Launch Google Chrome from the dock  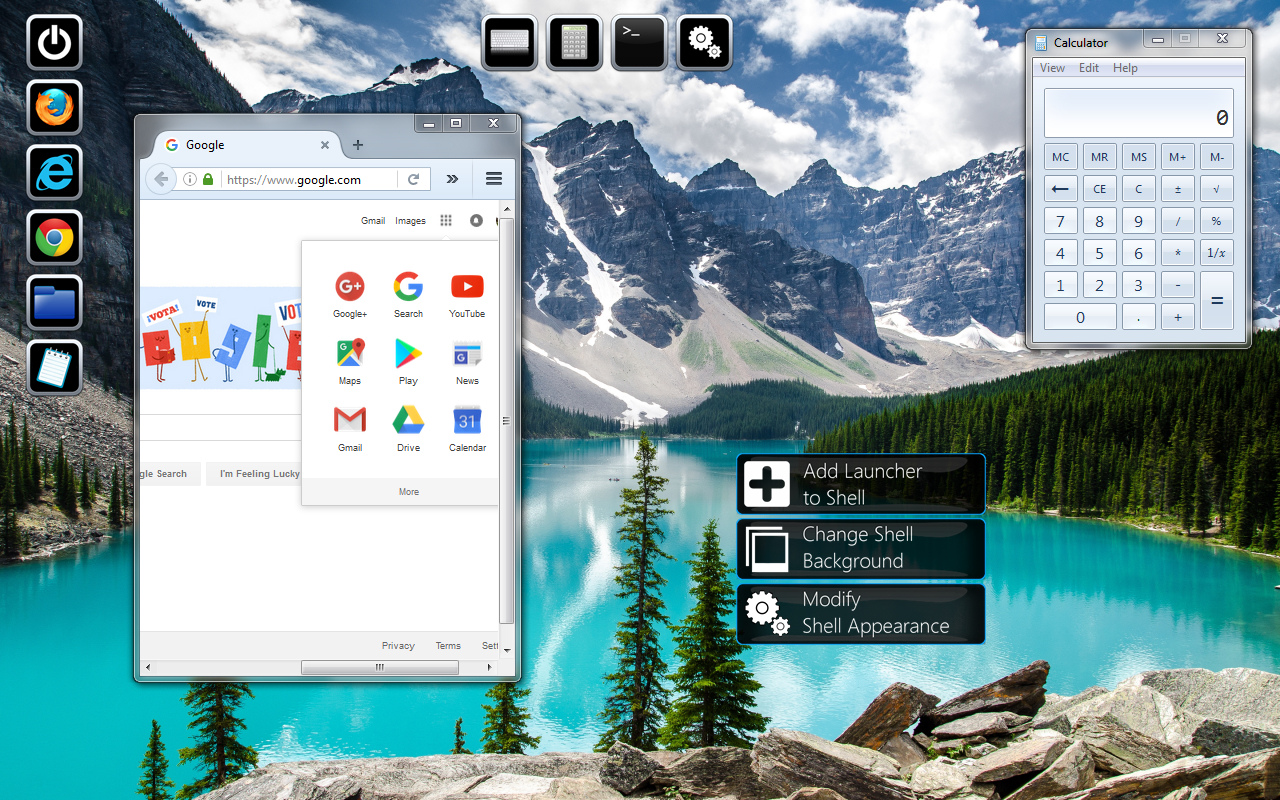tap(54, 238)
